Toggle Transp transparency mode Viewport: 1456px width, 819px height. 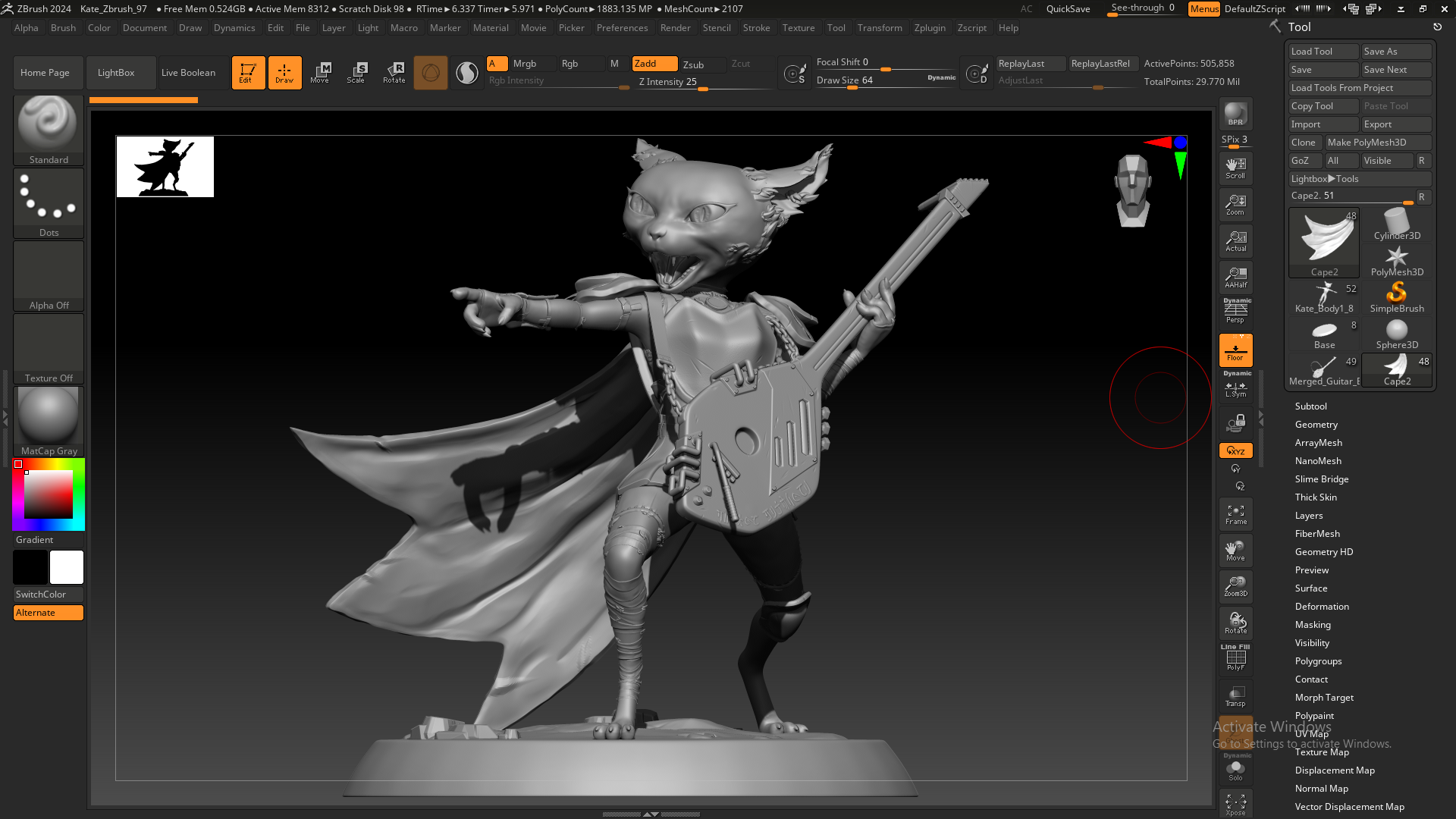[1235, 696]
